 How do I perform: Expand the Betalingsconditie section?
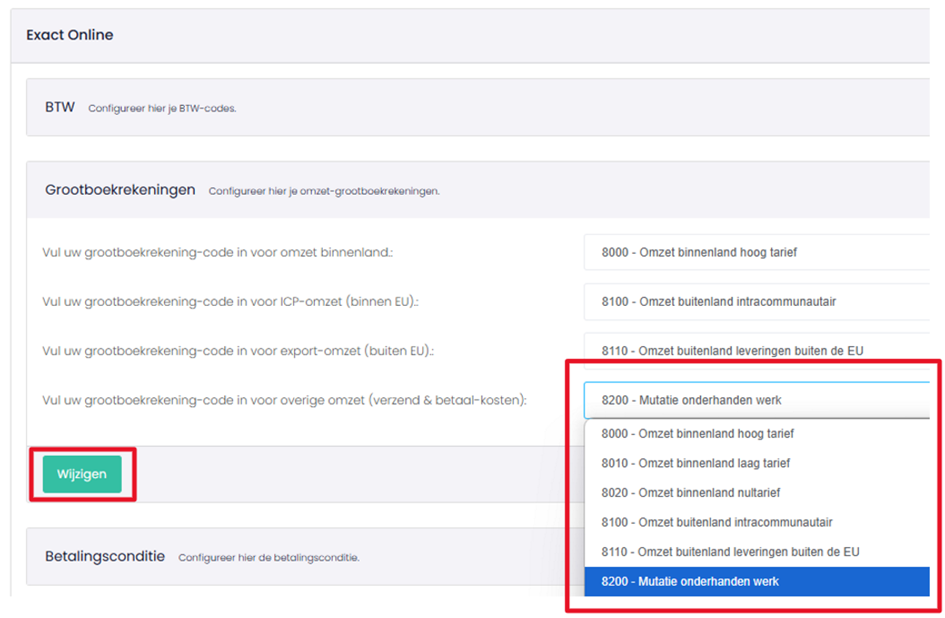pos(477,557)
